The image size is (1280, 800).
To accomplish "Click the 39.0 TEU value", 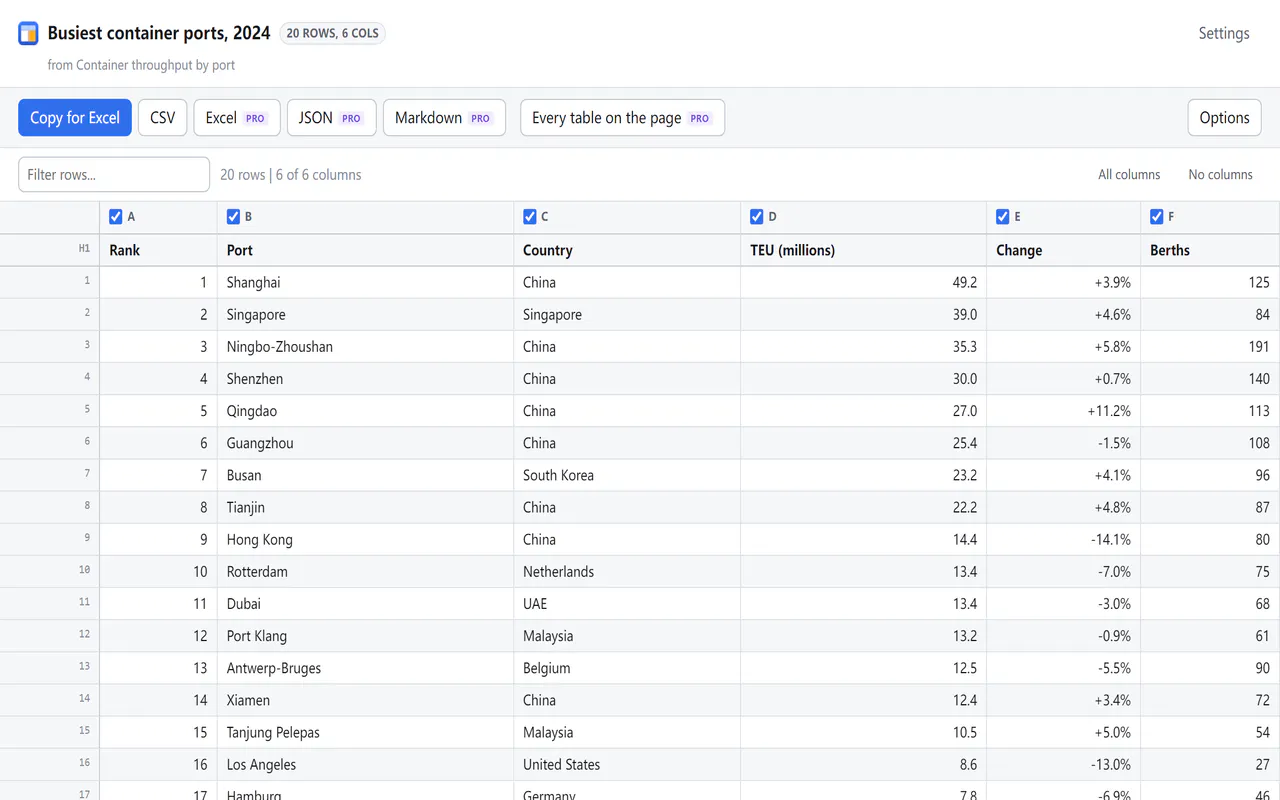I will [864, 314].
